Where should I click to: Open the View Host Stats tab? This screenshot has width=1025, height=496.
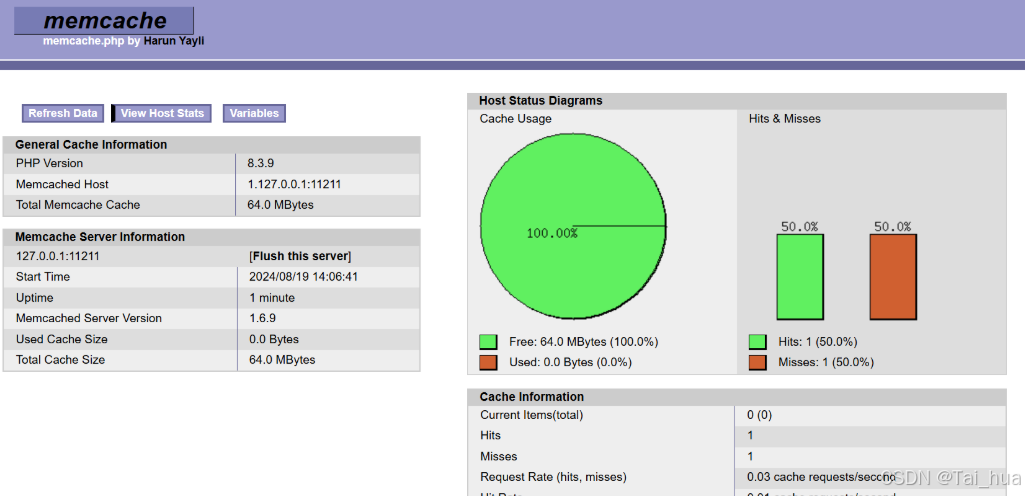(162, 113)
